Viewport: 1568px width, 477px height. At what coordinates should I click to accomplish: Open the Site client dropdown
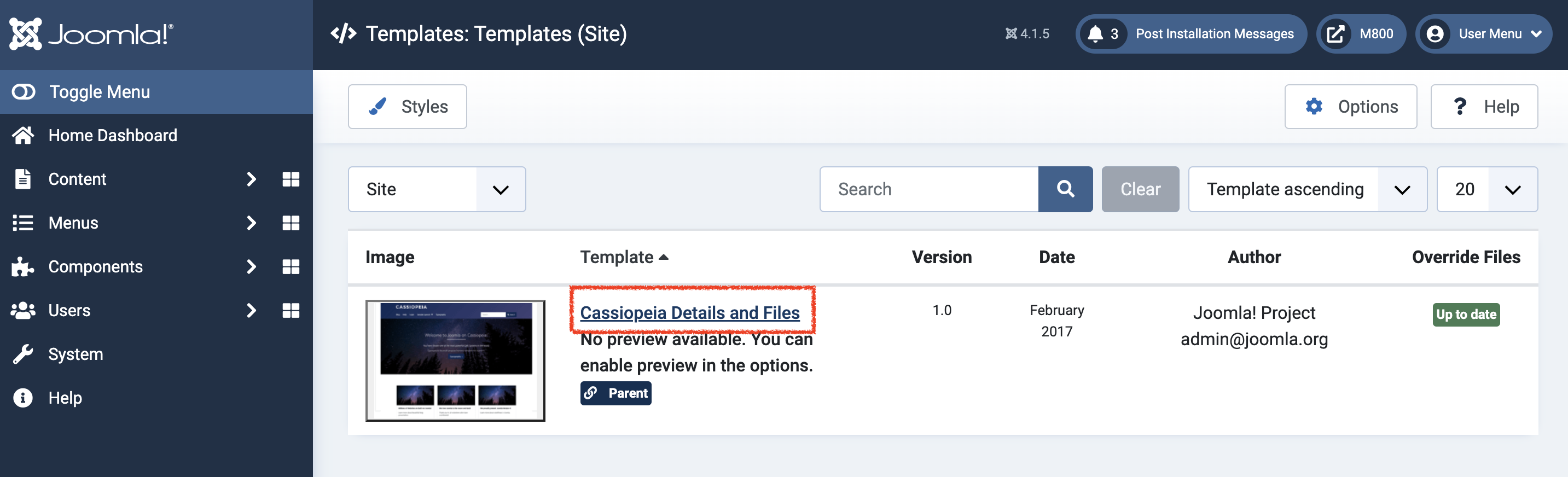click(437, 189)
